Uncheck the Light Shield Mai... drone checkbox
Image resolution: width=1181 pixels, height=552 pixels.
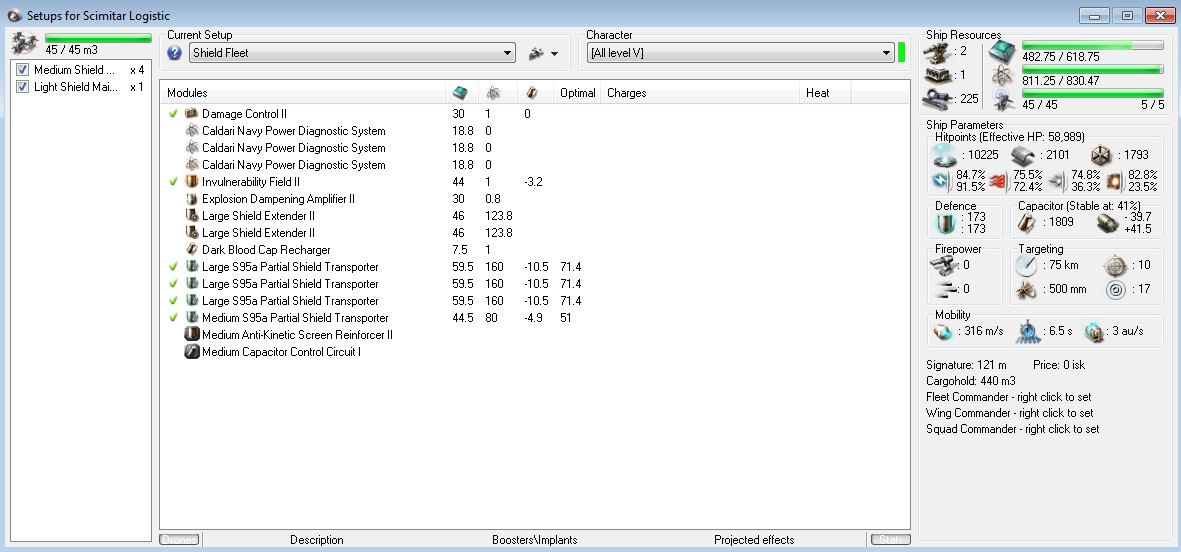pyautogui.click(x=22, y=87)
